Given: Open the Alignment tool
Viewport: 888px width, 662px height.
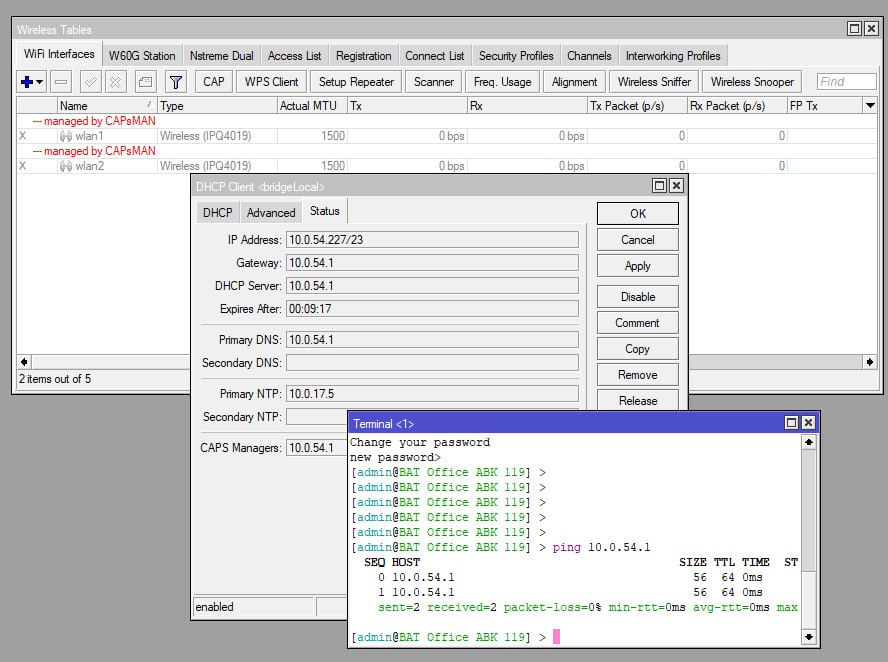Looking at the screenshot, I should click(x=574, y=82).
